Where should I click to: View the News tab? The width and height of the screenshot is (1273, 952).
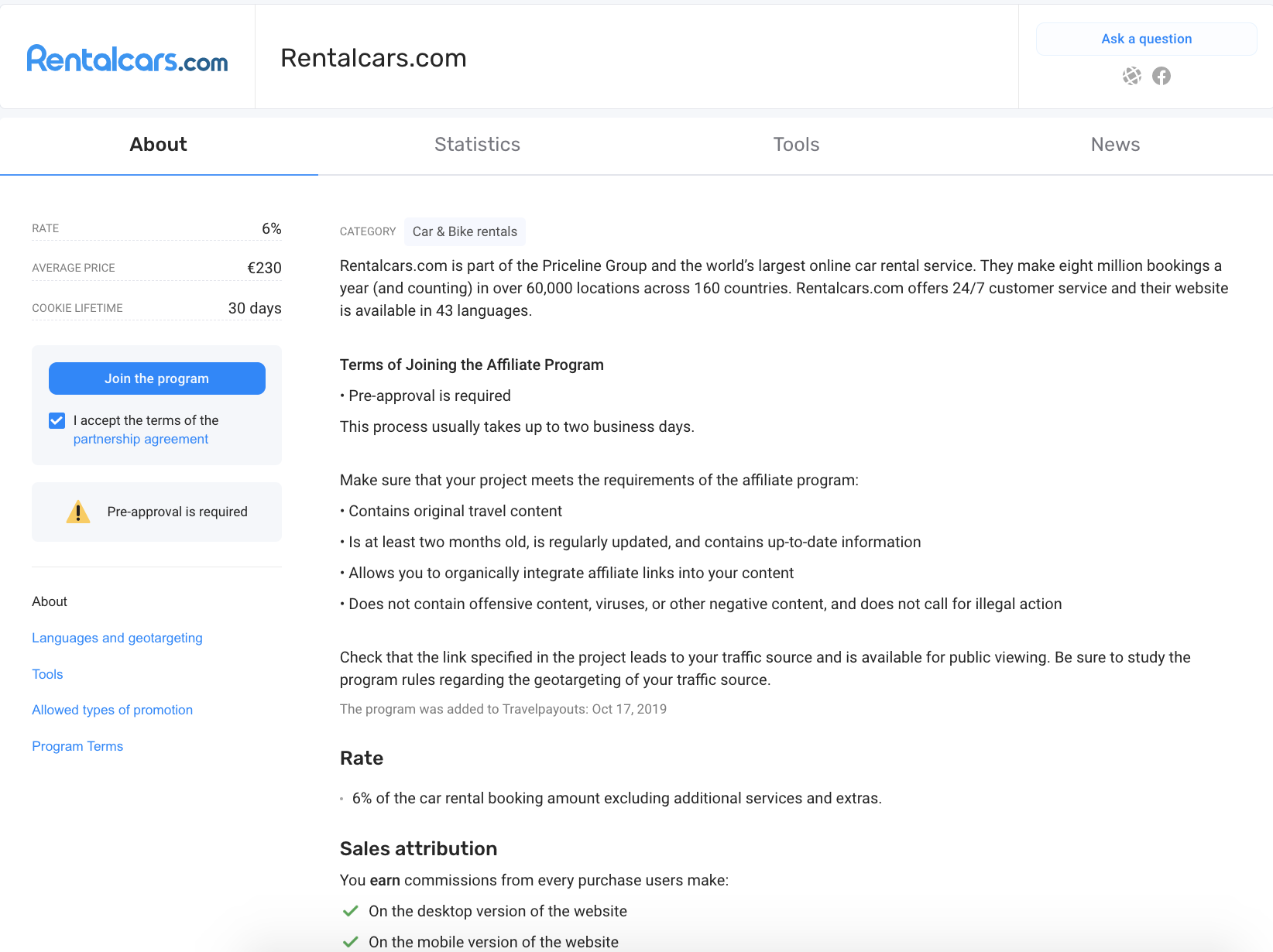1115,145
